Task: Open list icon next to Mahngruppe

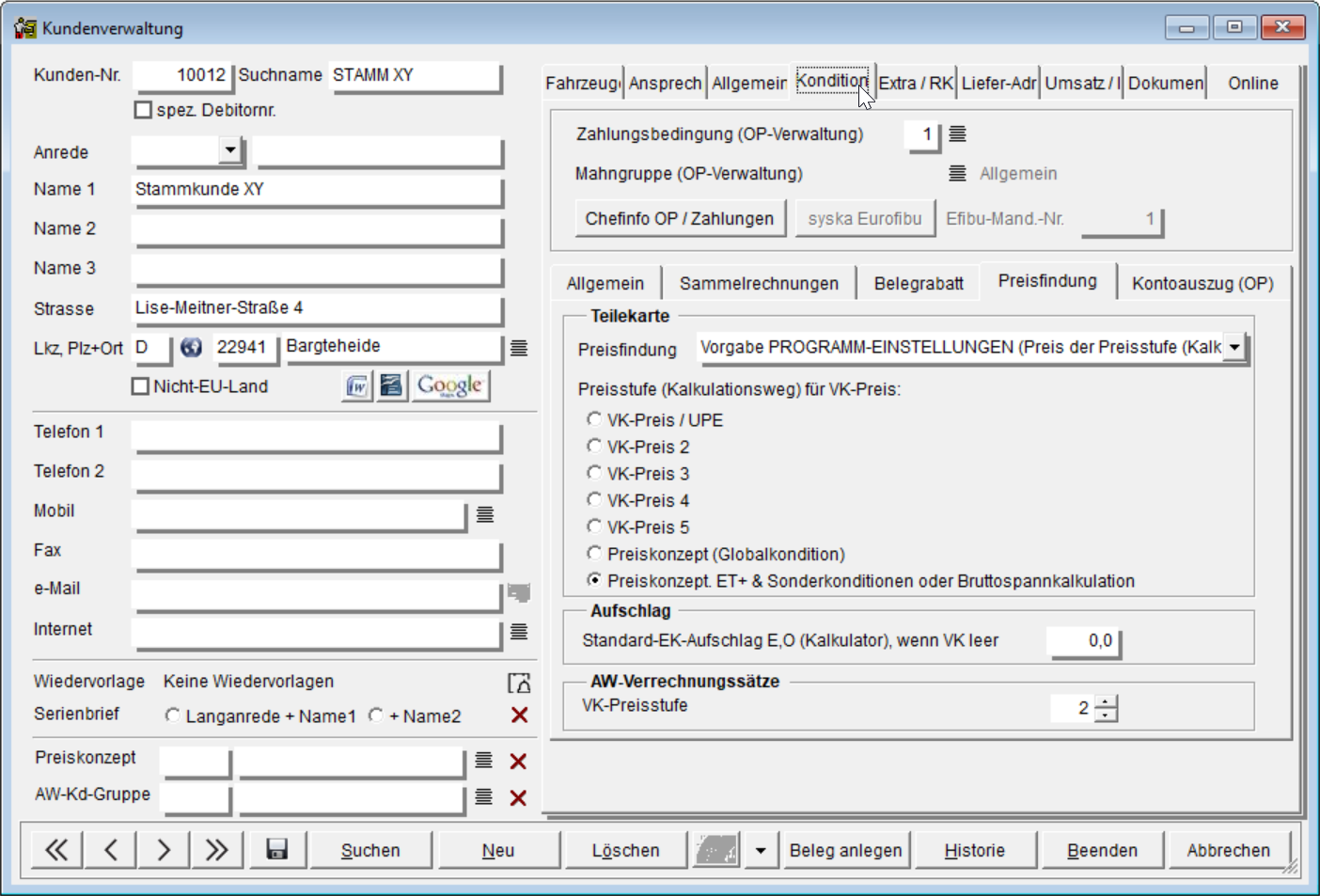Action: 957,173
